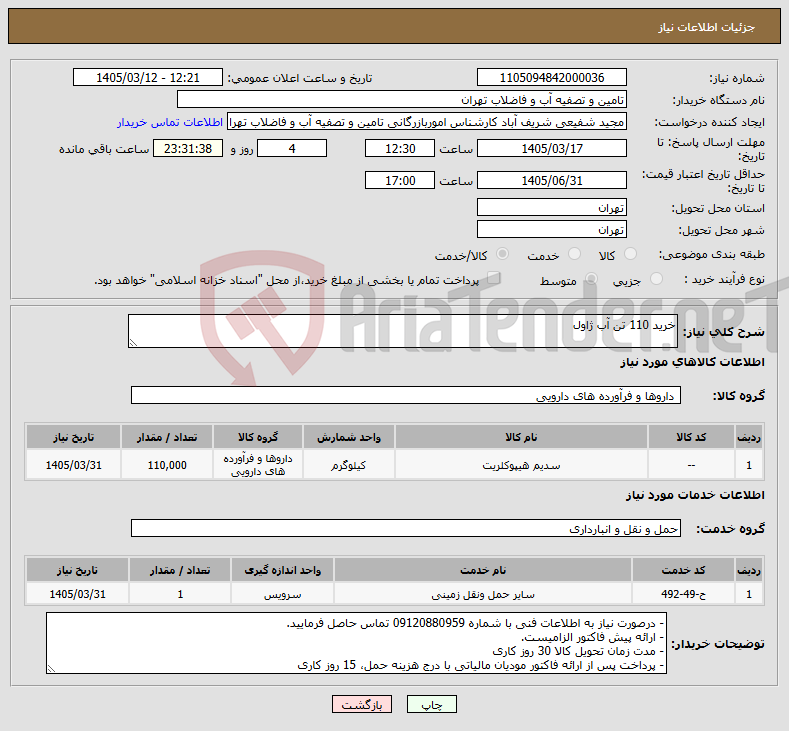Select the کالا/خدمت radio button
The width and height of the screenshot is (789, 731).
pyautogui.click(x=502, y=255)
